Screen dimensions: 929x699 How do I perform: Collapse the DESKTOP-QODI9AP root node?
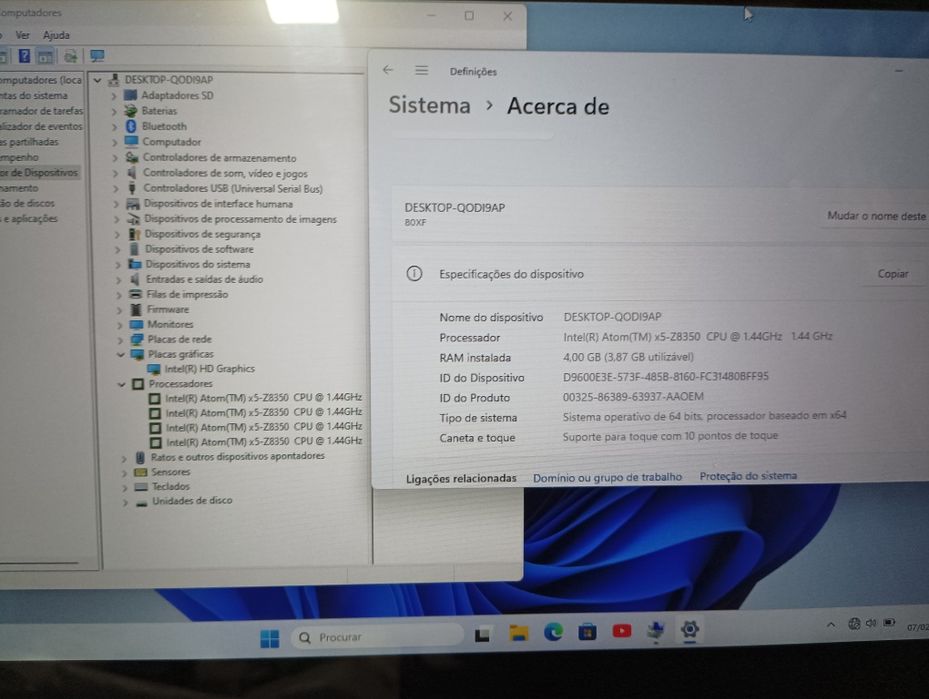[x=98, y=81]
